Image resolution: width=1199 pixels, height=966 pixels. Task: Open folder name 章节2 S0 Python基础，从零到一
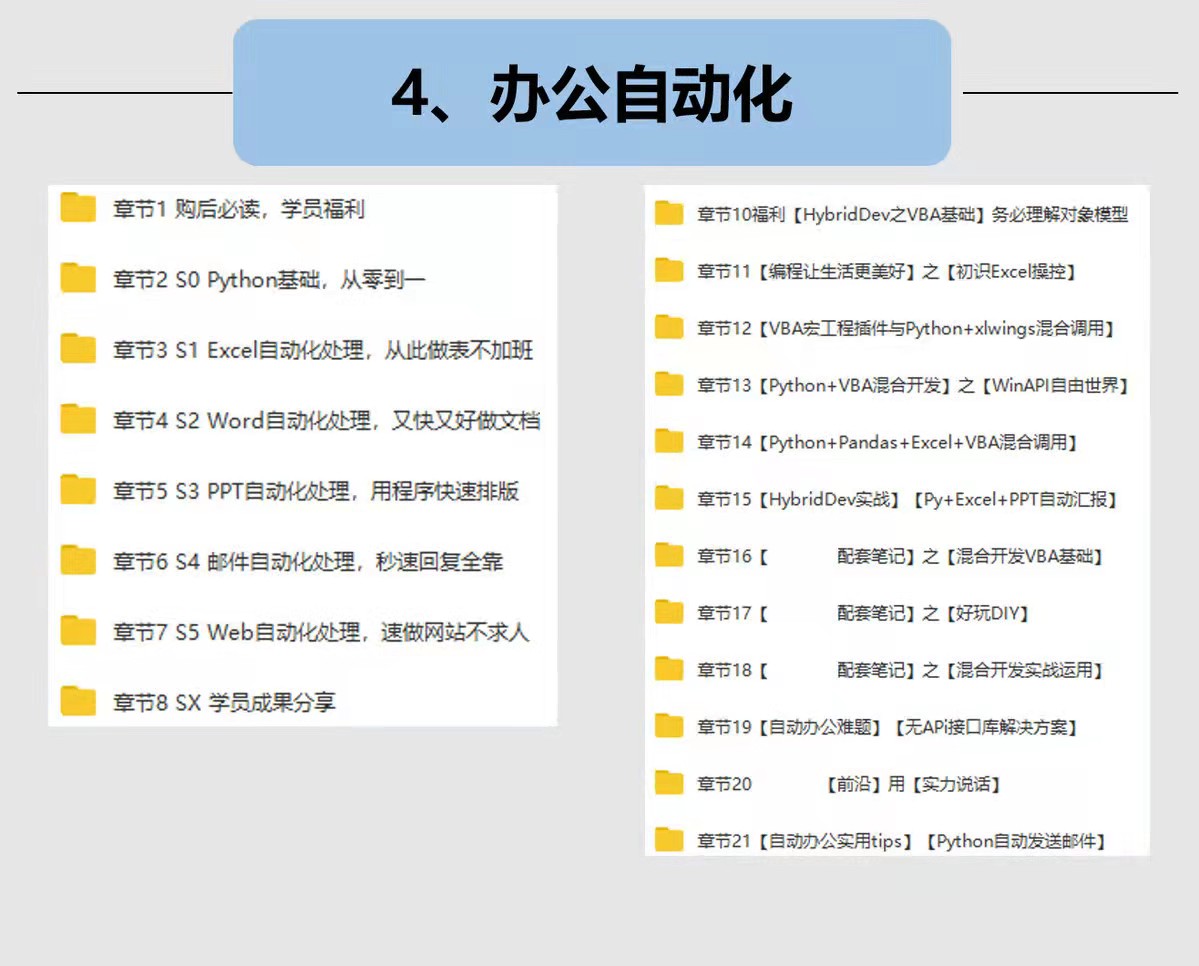[268, 280]
